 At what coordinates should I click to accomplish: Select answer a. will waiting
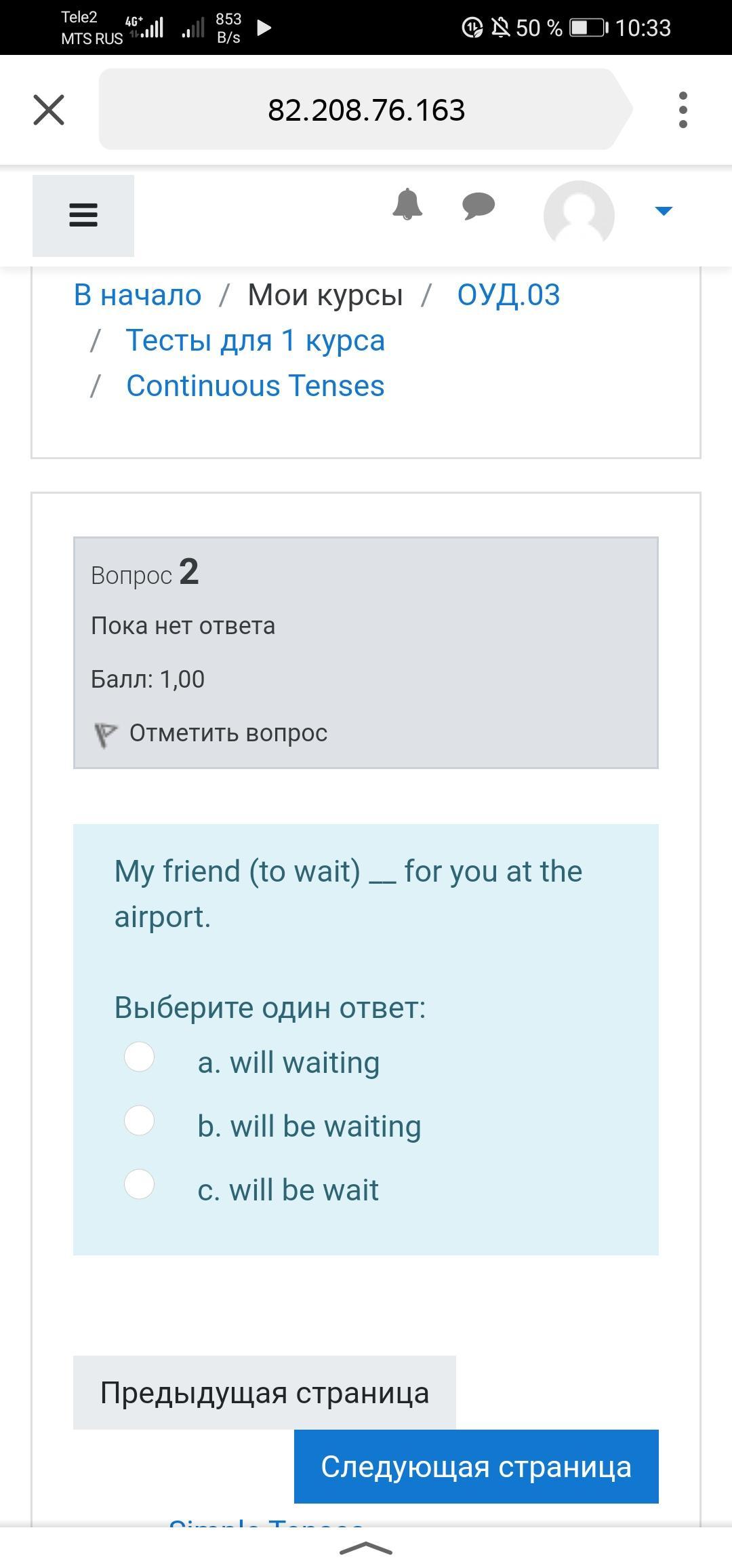click(x=140, y=1057)
